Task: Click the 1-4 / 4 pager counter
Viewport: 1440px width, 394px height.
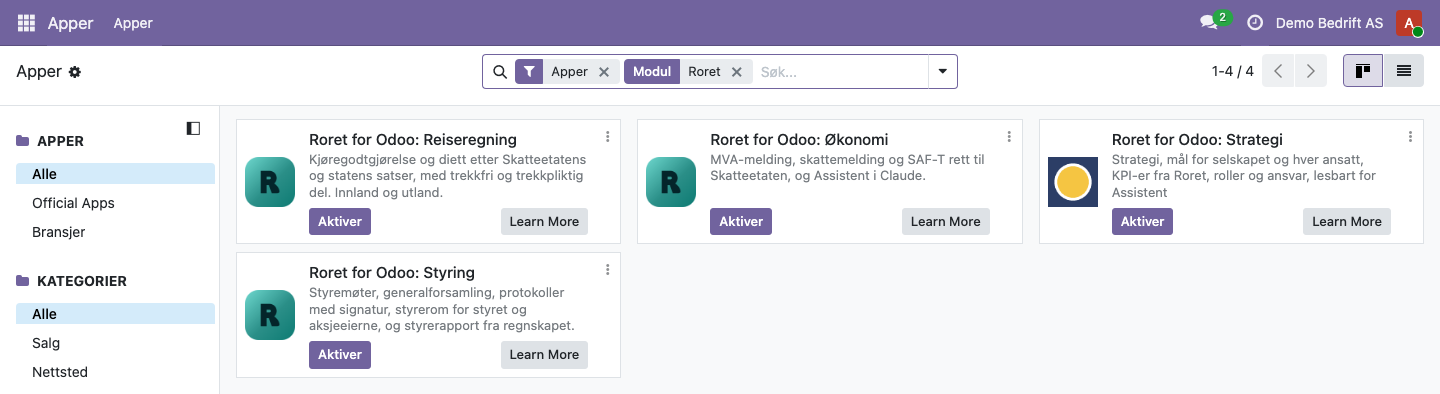Action: tap(1232, 71)
